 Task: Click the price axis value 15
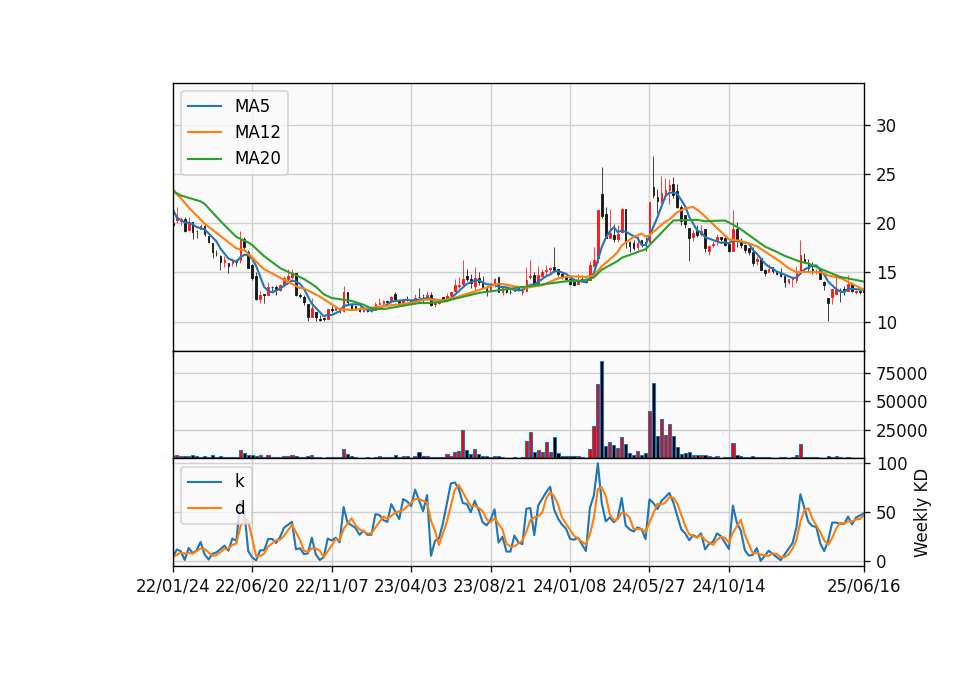[x=886, y=273]
